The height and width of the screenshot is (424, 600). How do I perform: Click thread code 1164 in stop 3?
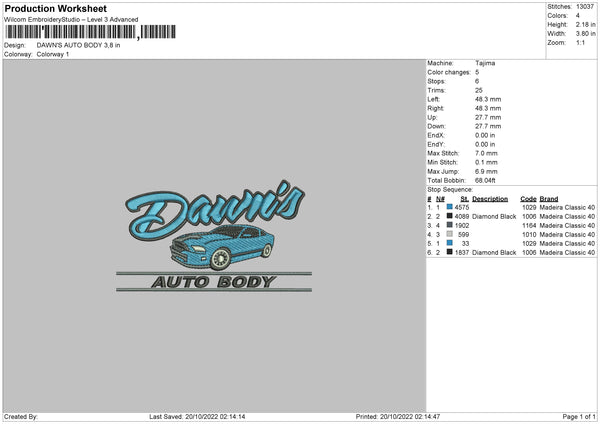(529, 225)
